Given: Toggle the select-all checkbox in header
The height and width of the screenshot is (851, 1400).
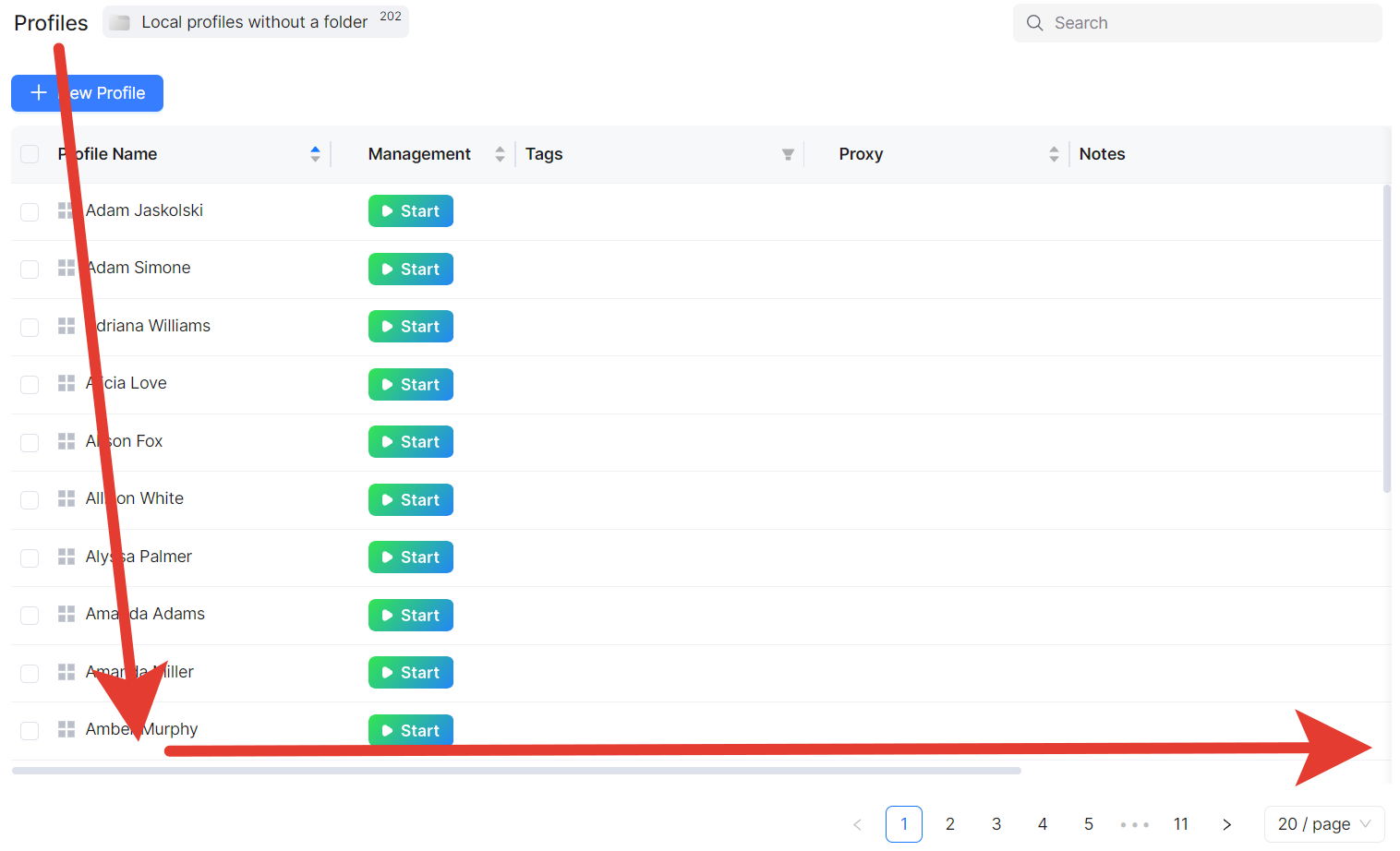Looking at the screenshot, I should (x=30, y=154).
